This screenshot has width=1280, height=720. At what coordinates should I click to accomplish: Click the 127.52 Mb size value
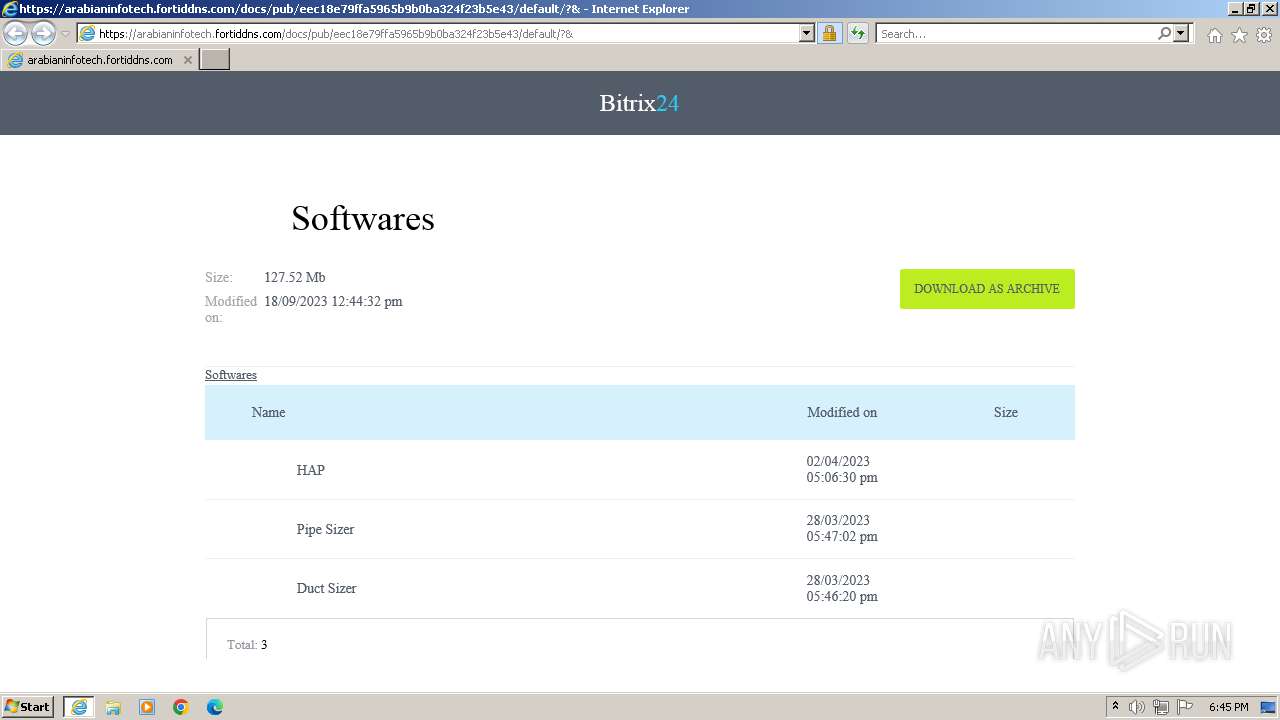(x=295, y=277)
